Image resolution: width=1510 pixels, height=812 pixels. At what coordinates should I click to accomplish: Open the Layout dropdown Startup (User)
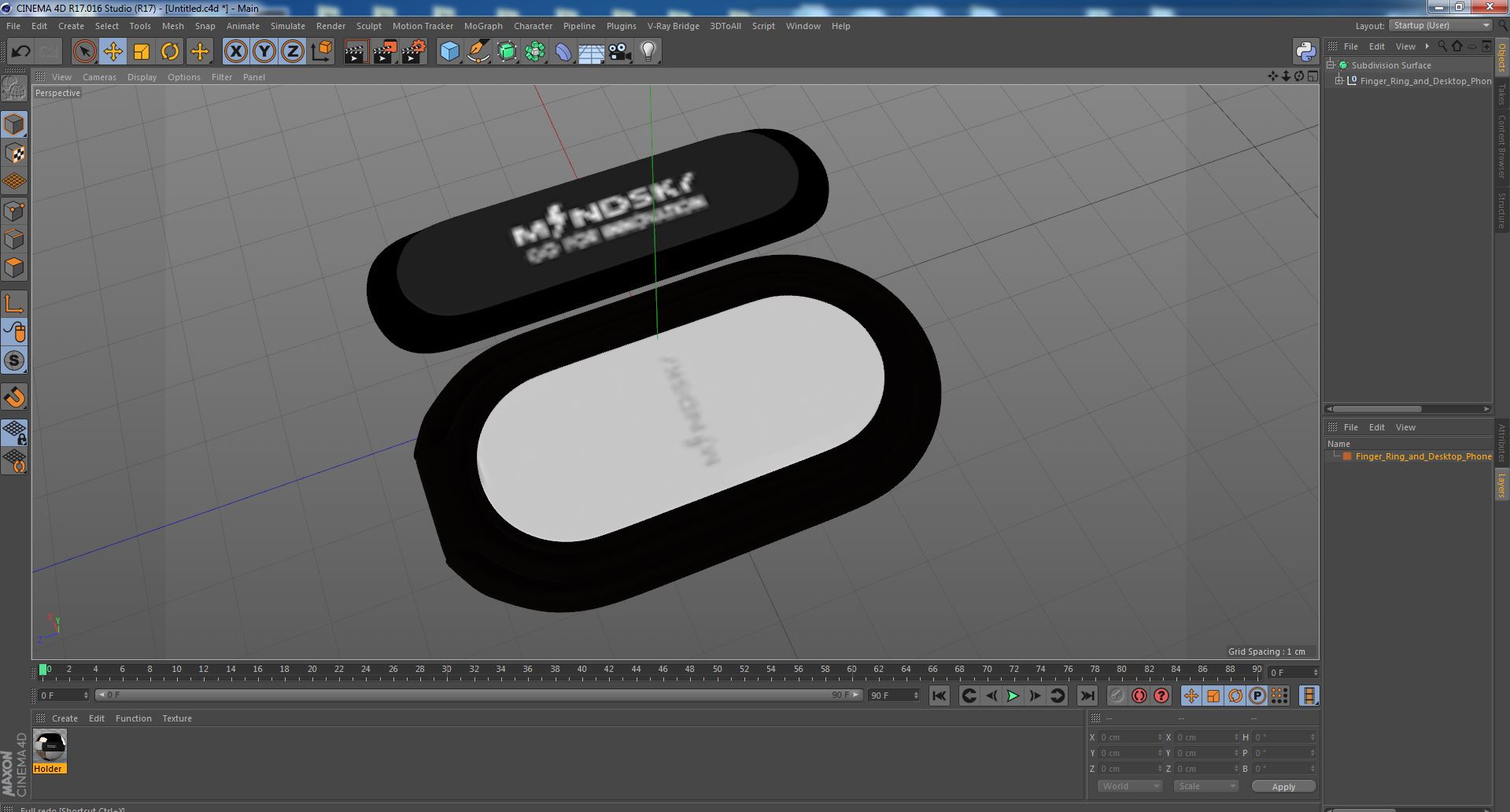[1440, 25]
